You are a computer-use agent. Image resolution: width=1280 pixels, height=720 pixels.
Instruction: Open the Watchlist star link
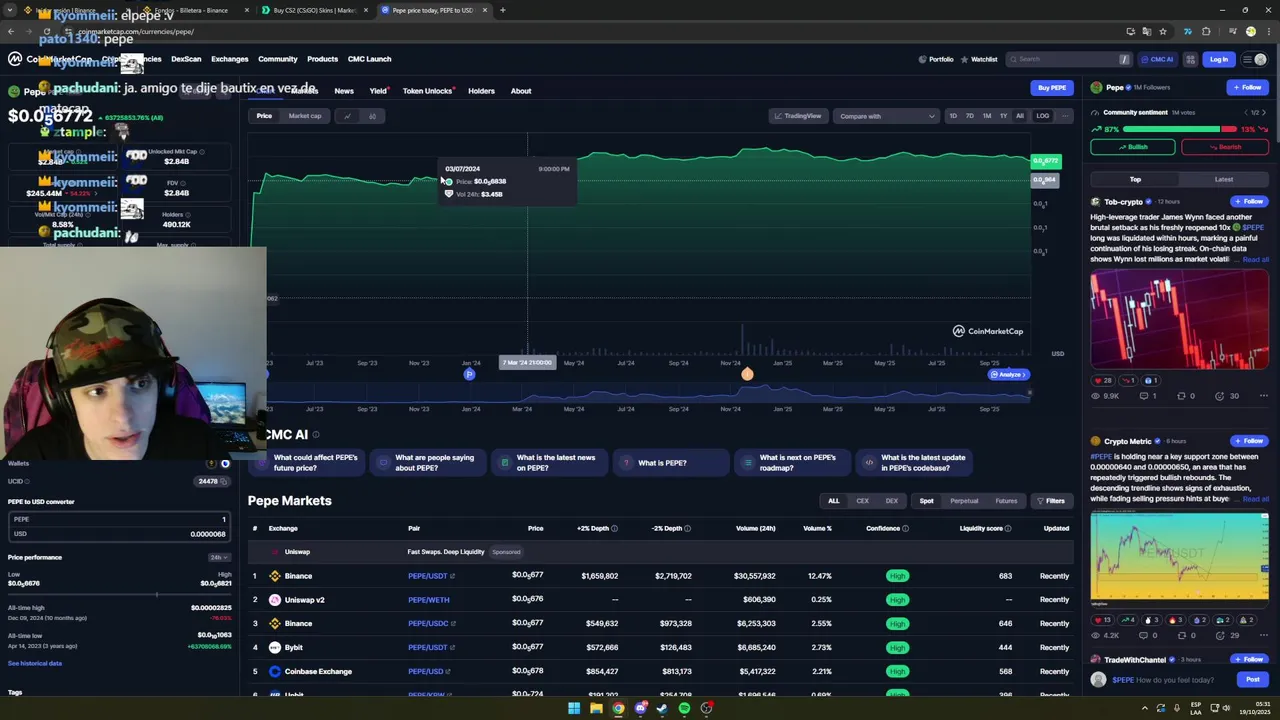coord(978,59)
